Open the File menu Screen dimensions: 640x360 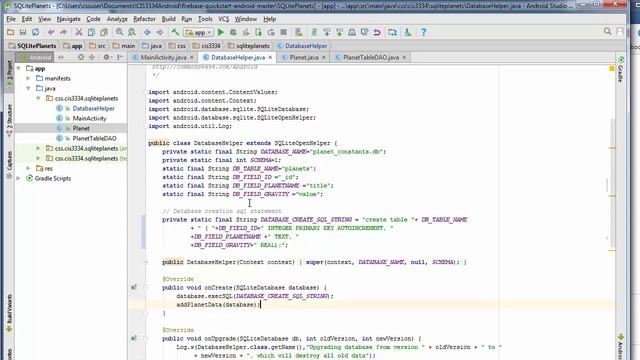click(x=11, y=19)
